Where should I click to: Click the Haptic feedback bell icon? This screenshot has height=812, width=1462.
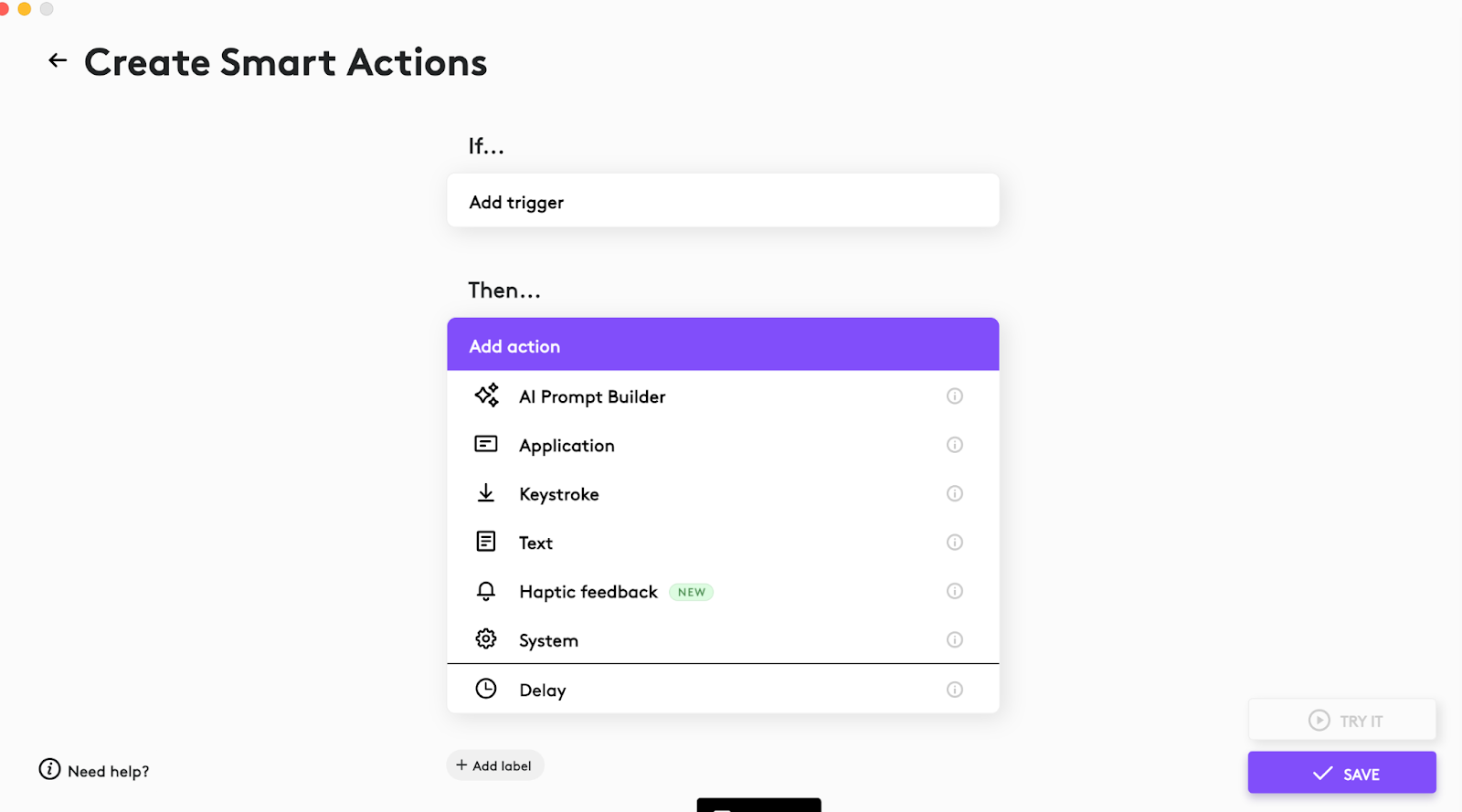click(x=486, y=591)
